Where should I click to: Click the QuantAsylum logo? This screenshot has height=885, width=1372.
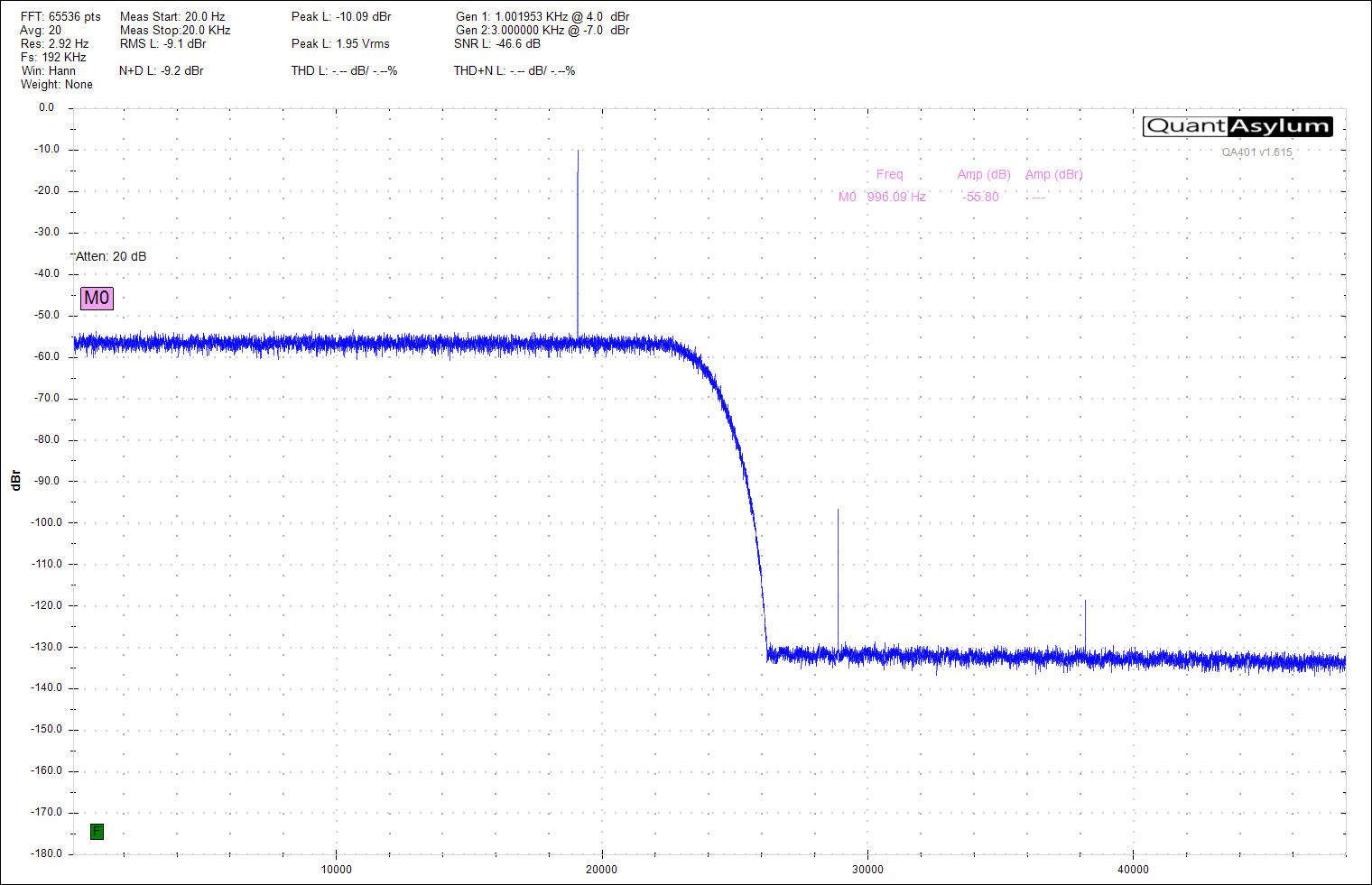(1238, 126)
